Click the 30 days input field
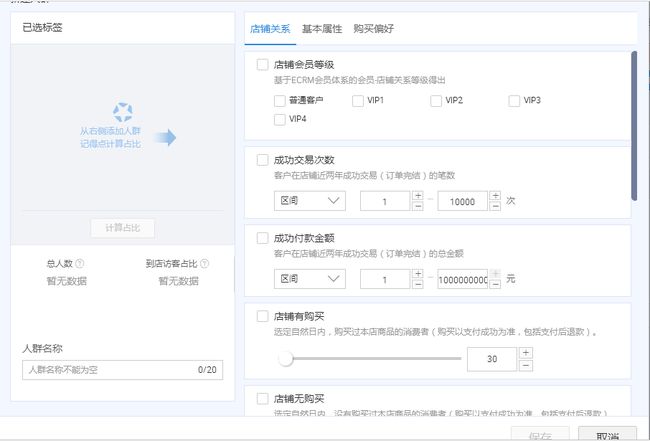Screen dimensions: 650x441 492,359
